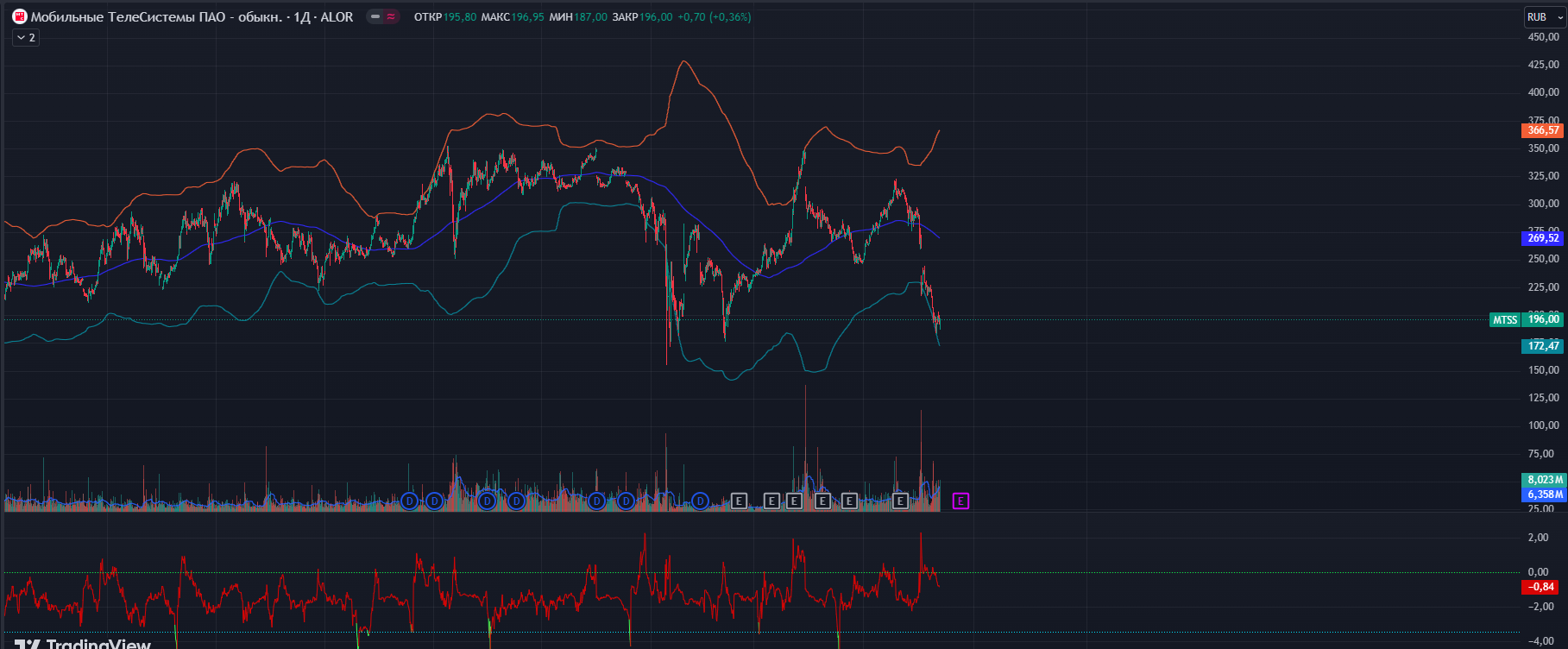Click the MTSS ticker label on price axis
Screen dimensions: 1568x649
click(1505, 320)
